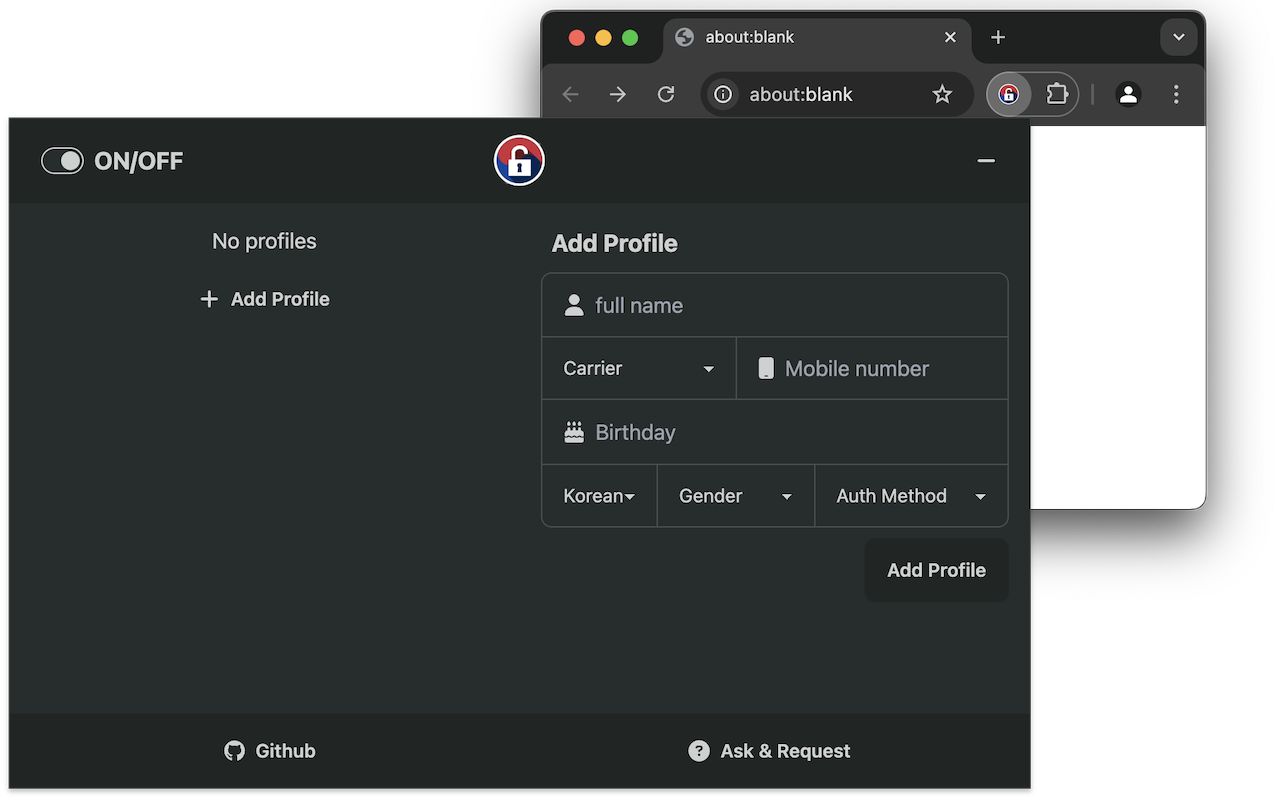Click the Github octocat icon

pos(234,751)
